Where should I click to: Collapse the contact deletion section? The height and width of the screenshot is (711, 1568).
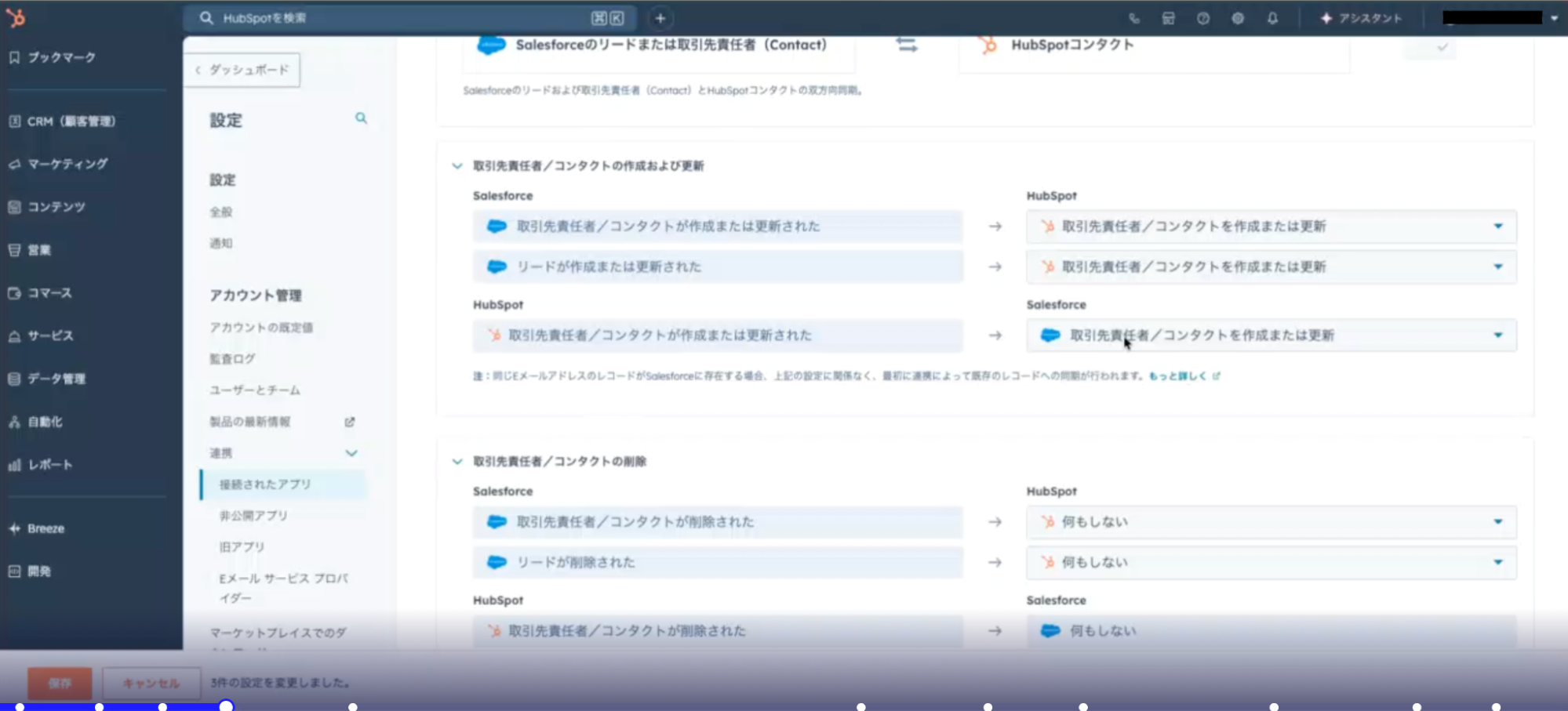(x=457, y=462)
